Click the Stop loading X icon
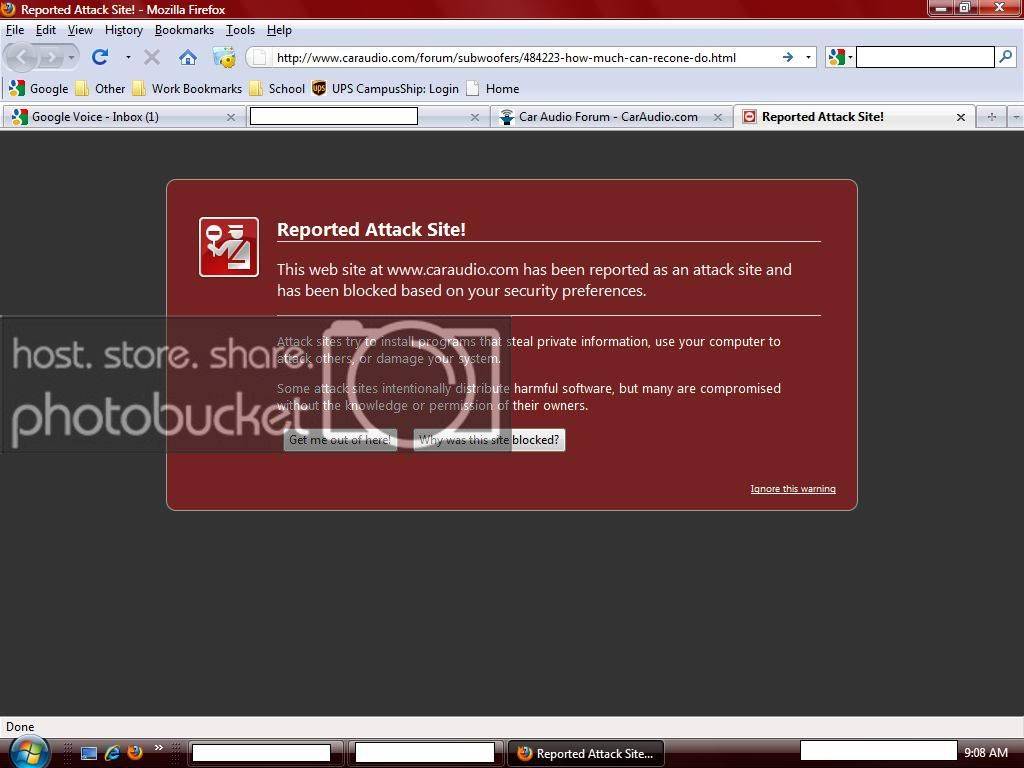The height and width of the screenshot is (768, 1024). click(x=152, y=57)
